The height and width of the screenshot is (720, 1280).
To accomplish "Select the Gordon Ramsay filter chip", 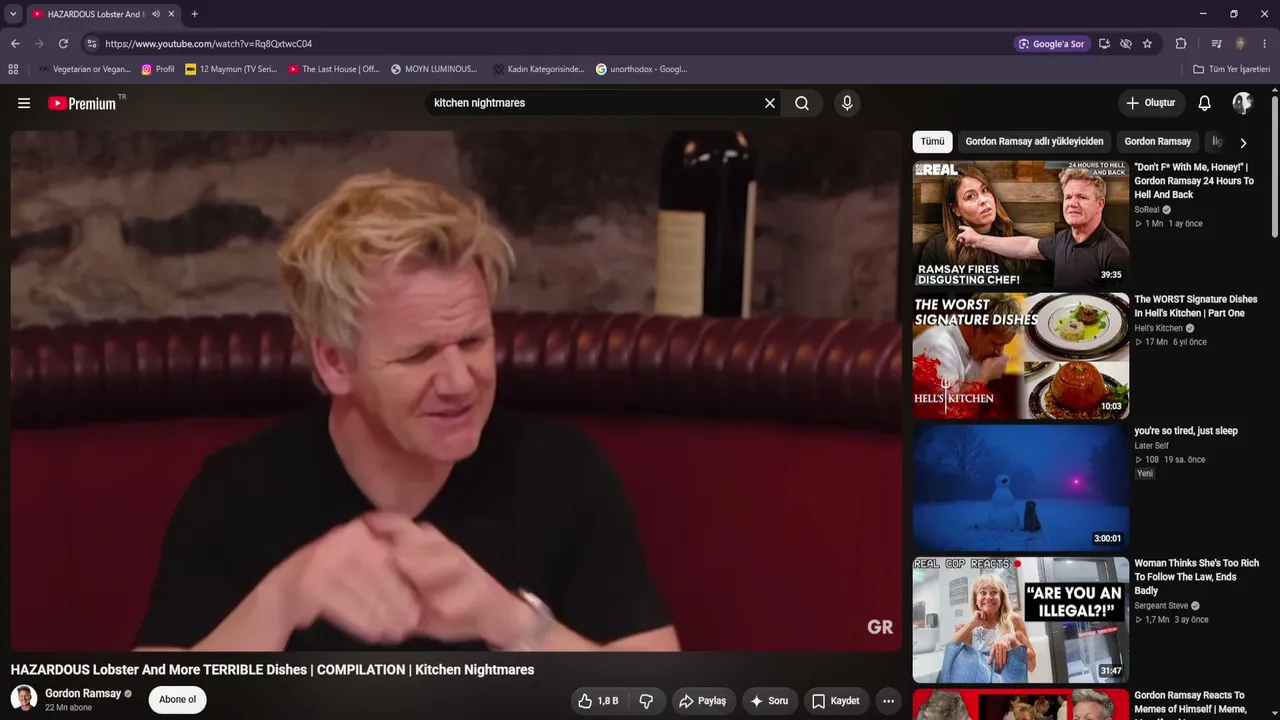I will point(1158,142).
